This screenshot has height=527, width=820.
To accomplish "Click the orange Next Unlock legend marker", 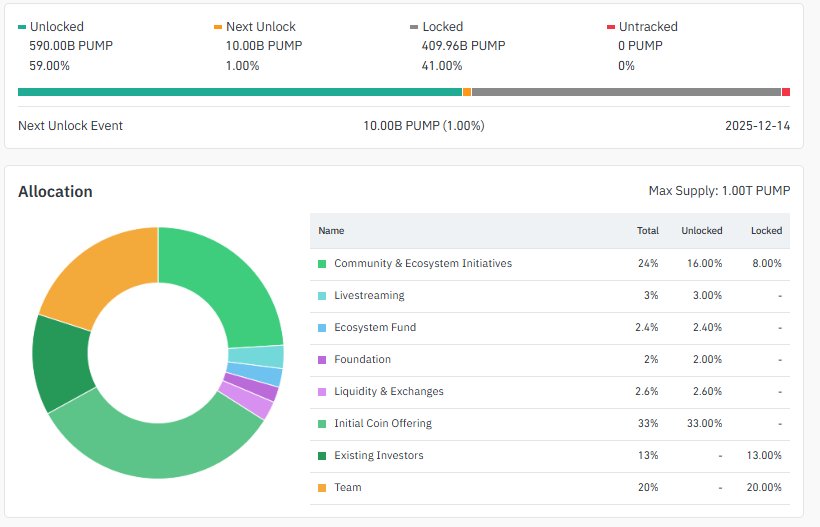I will pos(219,27).
